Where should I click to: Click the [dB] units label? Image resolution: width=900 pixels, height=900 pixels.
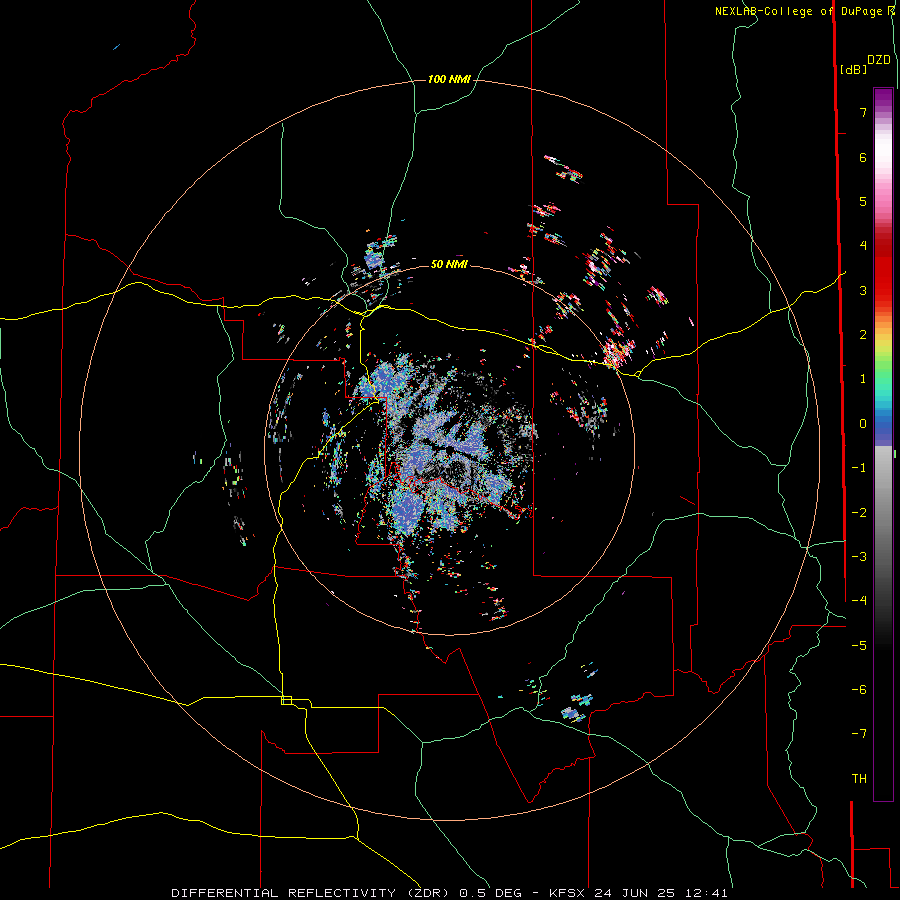pos(853,69)
